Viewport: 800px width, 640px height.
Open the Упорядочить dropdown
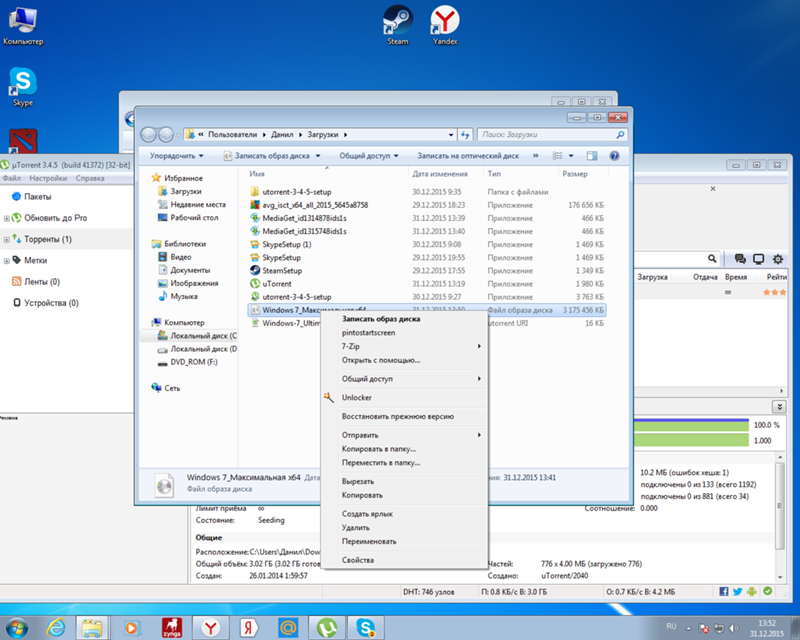177,156
